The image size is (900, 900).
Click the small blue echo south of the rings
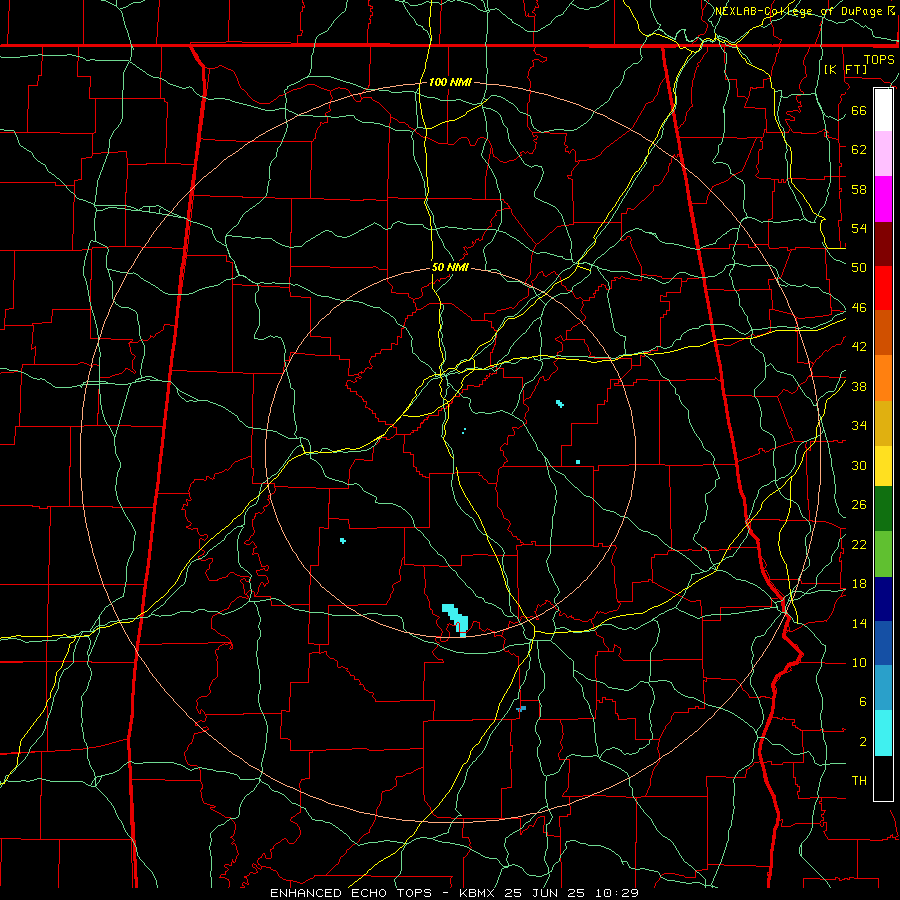click(x=521, y=709)
